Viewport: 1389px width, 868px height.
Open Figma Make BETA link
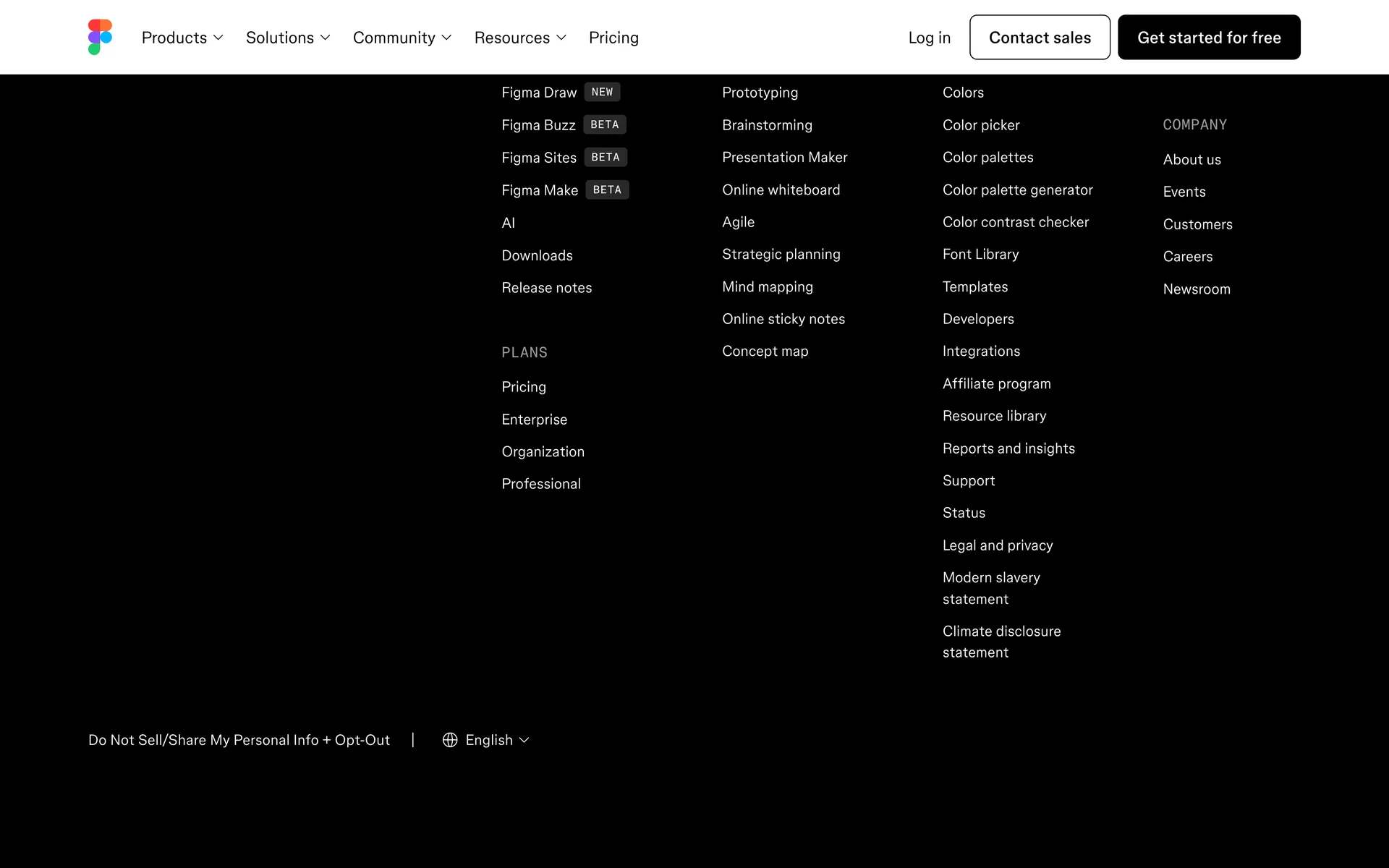pos(540,190)
